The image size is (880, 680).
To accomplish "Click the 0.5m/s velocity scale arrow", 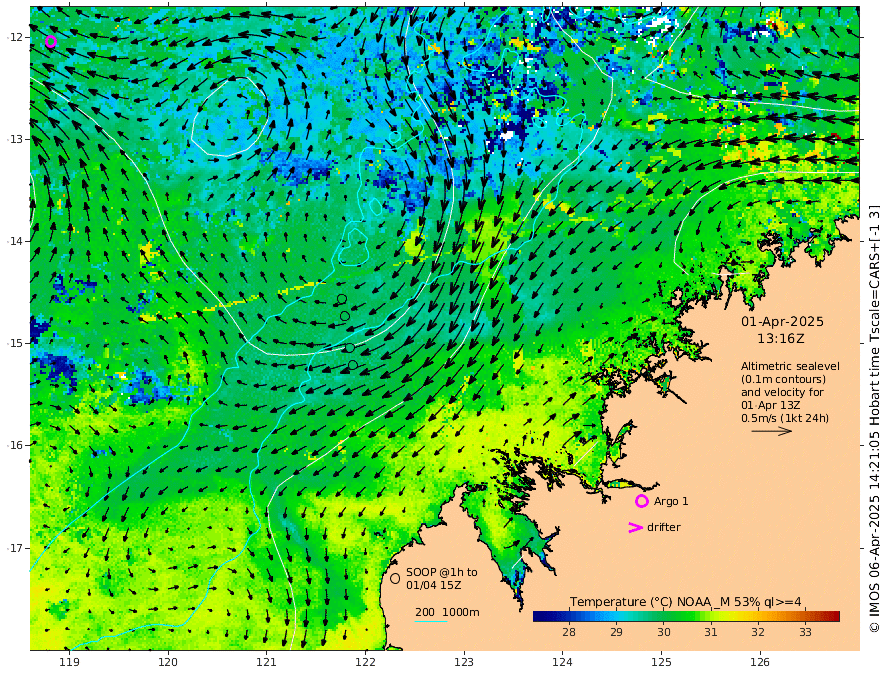I will 771,431.
